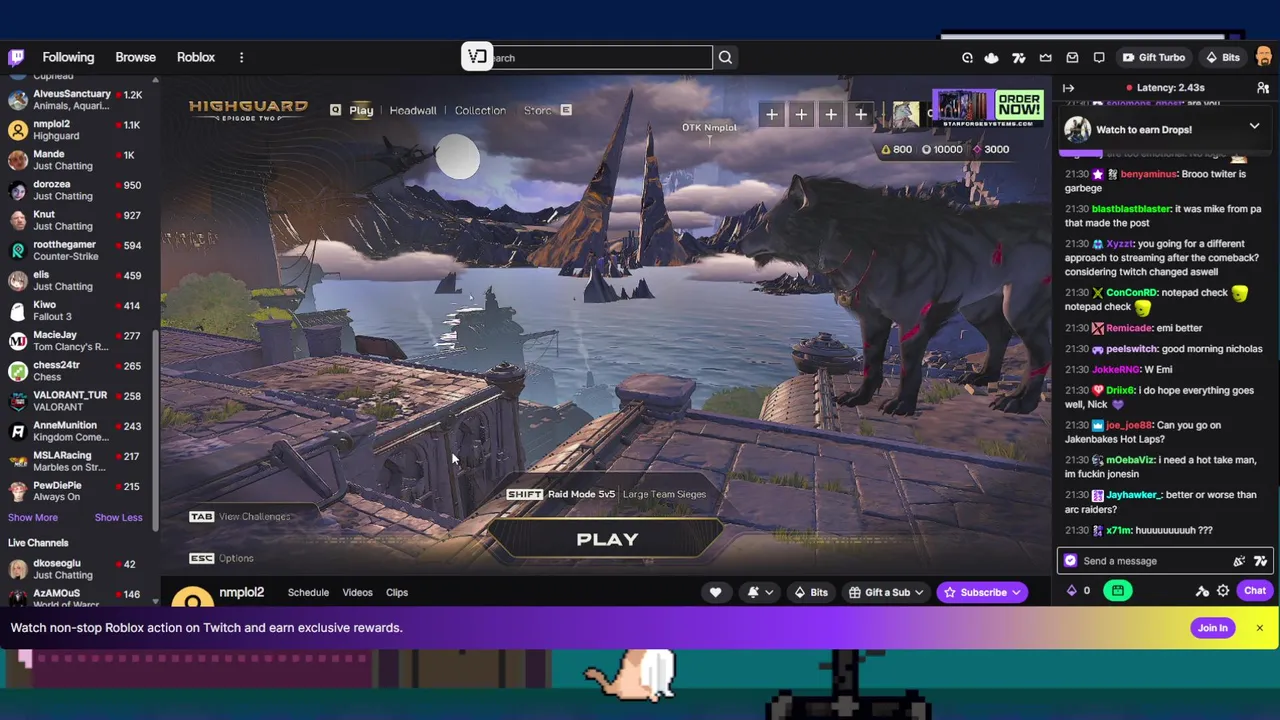Open chat settings gear icon
1280x720 pixels.
[1222, 591]
